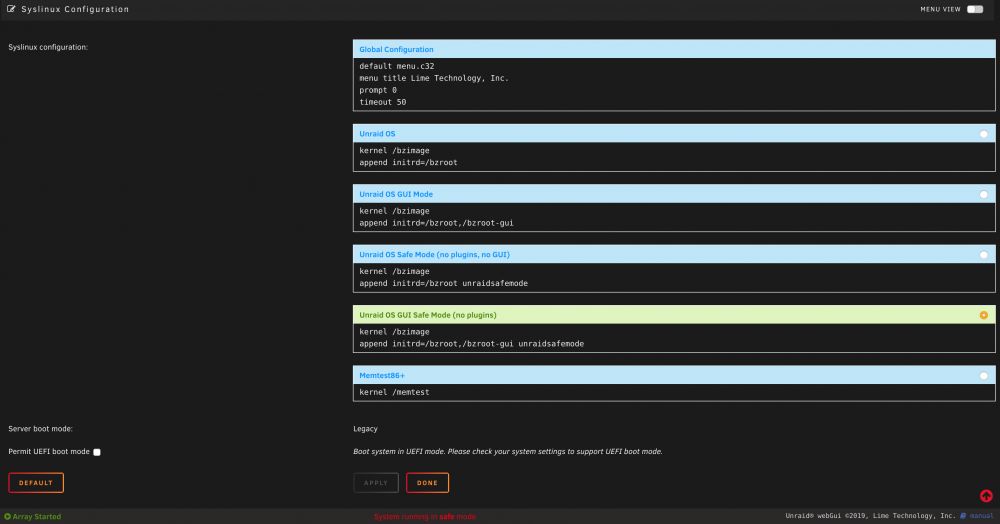Click the 'Array Started' status text

(x=37, y=516)
